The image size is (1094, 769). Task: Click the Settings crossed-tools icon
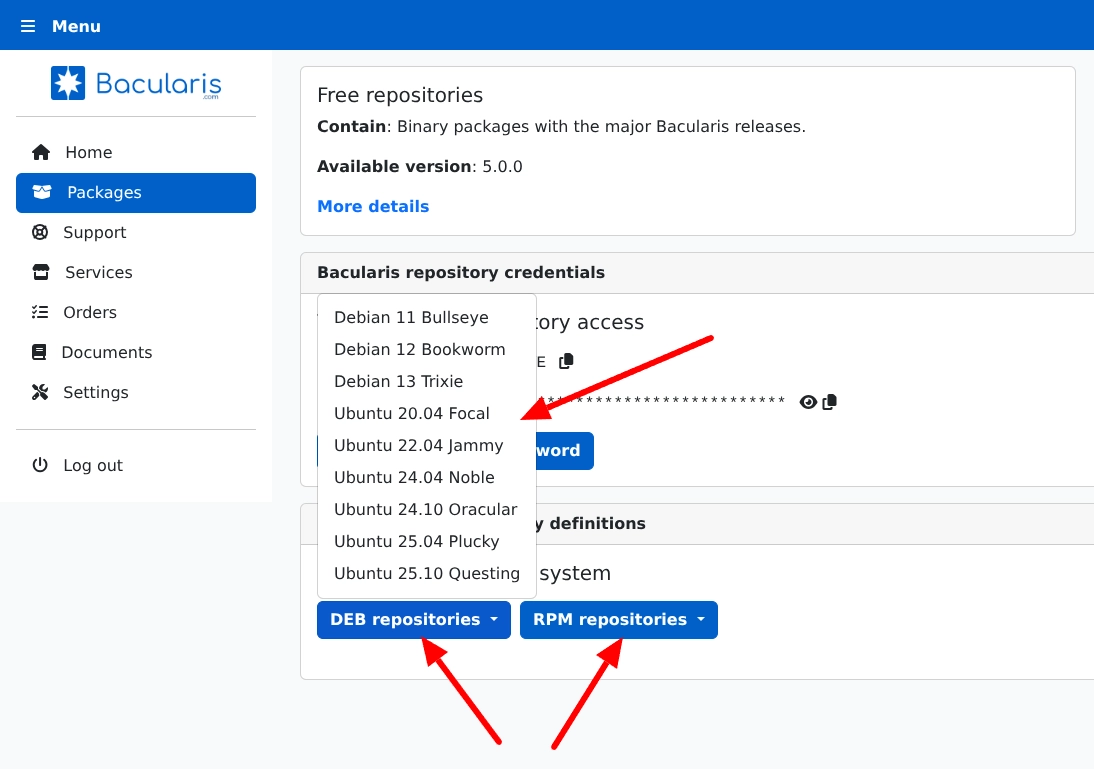coord(40,392)
